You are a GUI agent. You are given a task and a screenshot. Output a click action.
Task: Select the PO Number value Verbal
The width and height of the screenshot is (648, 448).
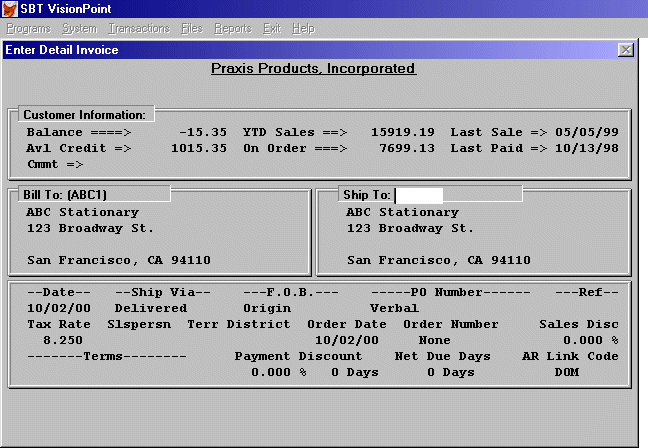(x=395, y=308)
